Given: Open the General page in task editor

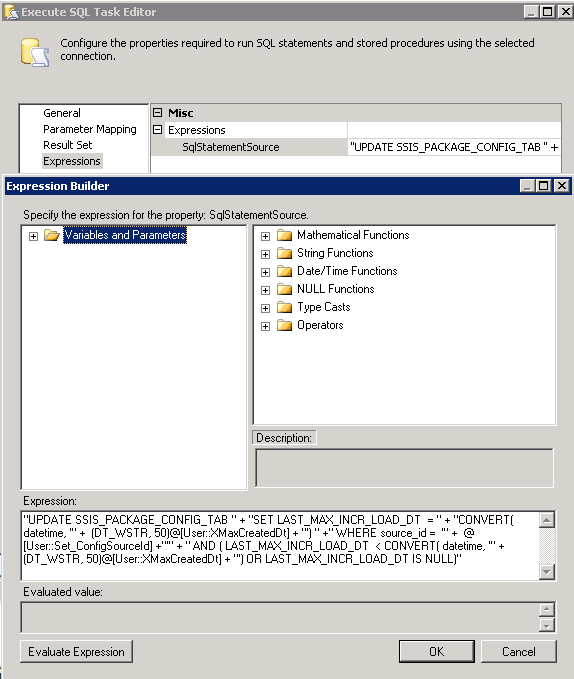Looking at the screenshot, I should click(x=62, y=113).
